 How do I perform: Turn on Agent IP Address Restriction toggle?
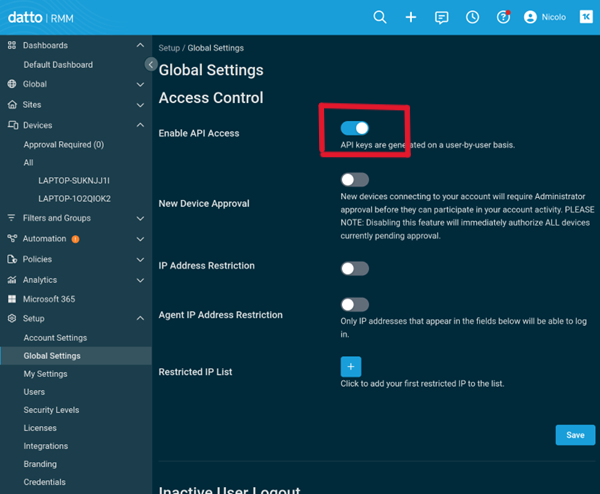tap(355, 305)
